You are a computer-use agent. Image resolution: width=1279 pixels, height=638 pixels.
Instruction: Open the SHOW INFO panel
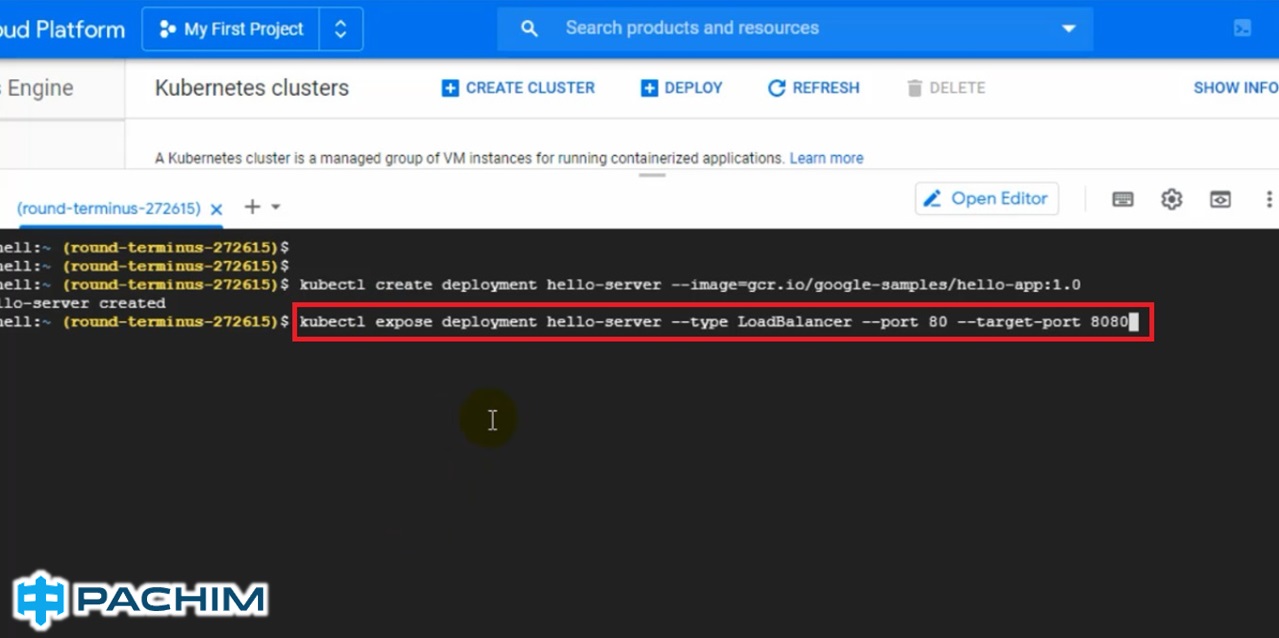[1236, 88]
